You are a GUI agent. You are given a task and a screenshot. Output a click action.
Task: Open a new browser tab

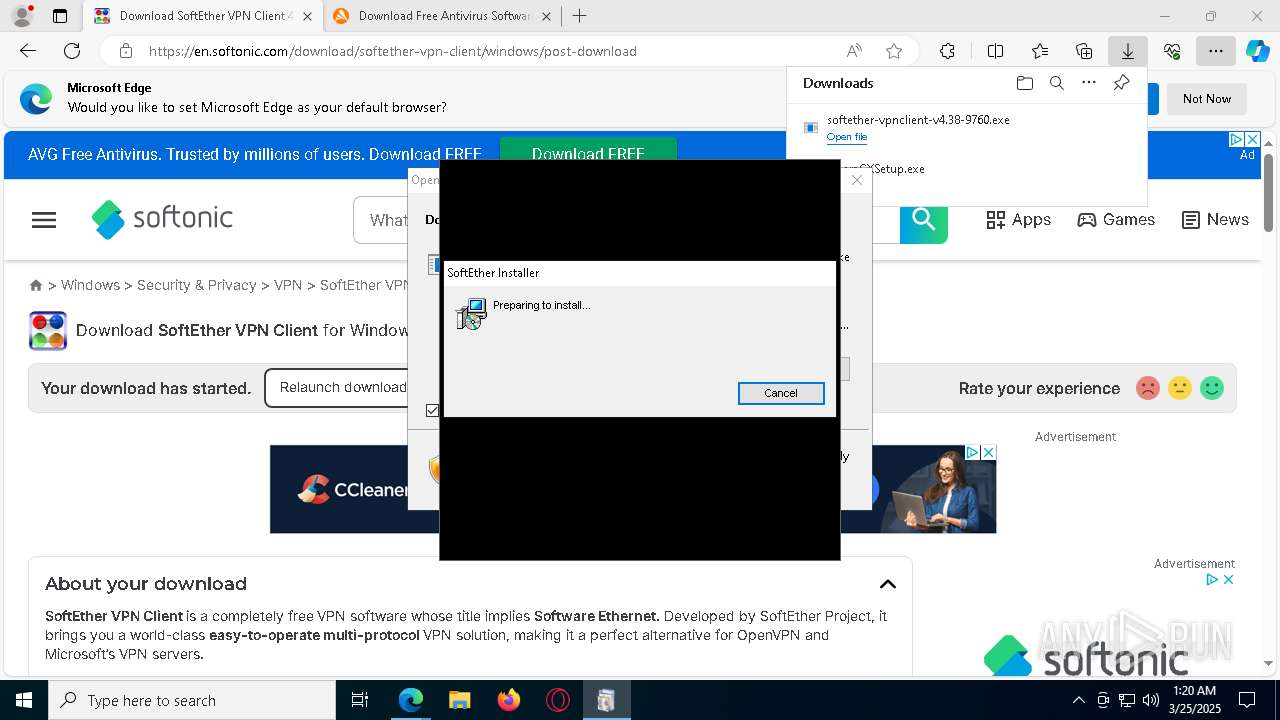(579, 16)
